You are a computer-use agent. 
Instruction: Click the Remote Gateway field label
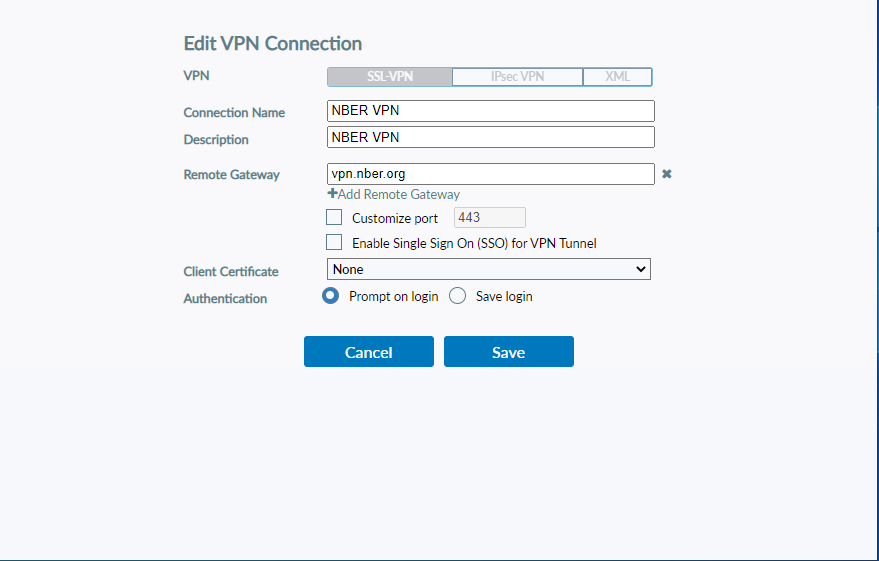(x=231, y=175)
